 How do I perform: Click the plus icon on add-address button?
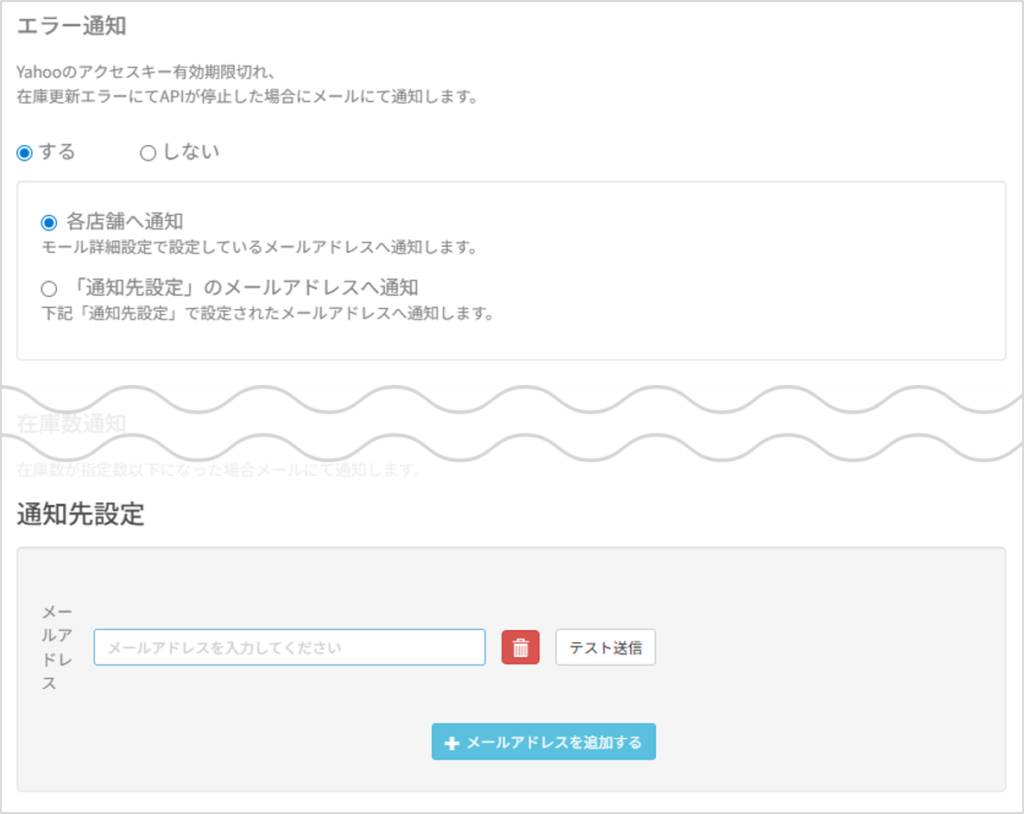click(451, 743)
